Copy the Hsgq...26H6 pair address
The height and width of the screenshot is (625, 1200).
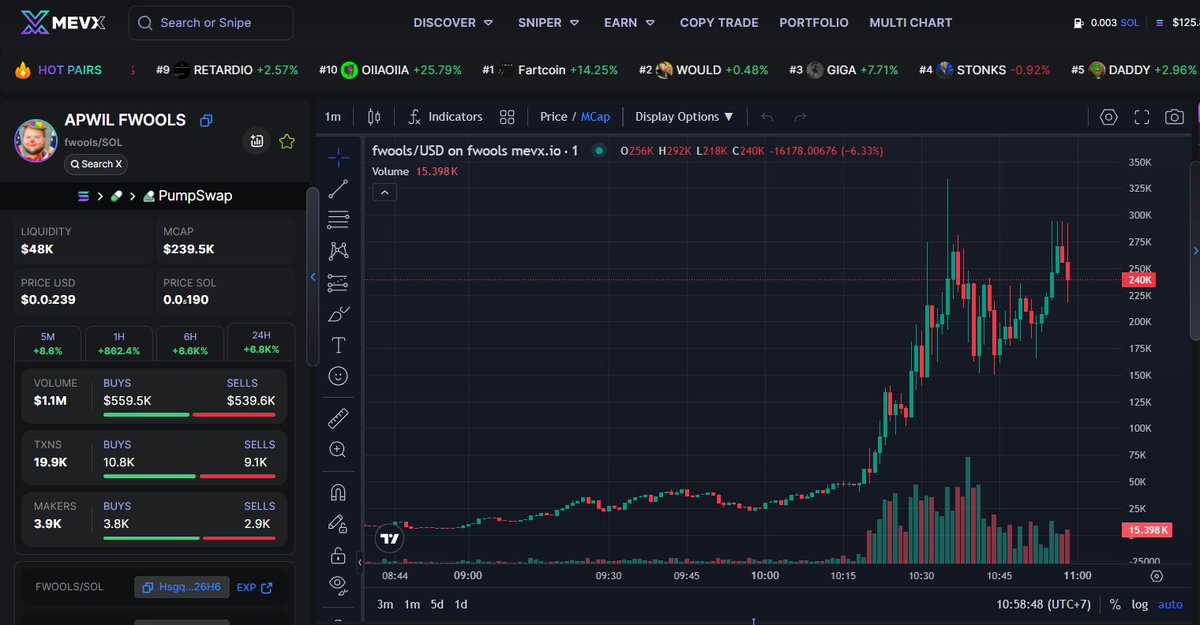coord(180,588)
